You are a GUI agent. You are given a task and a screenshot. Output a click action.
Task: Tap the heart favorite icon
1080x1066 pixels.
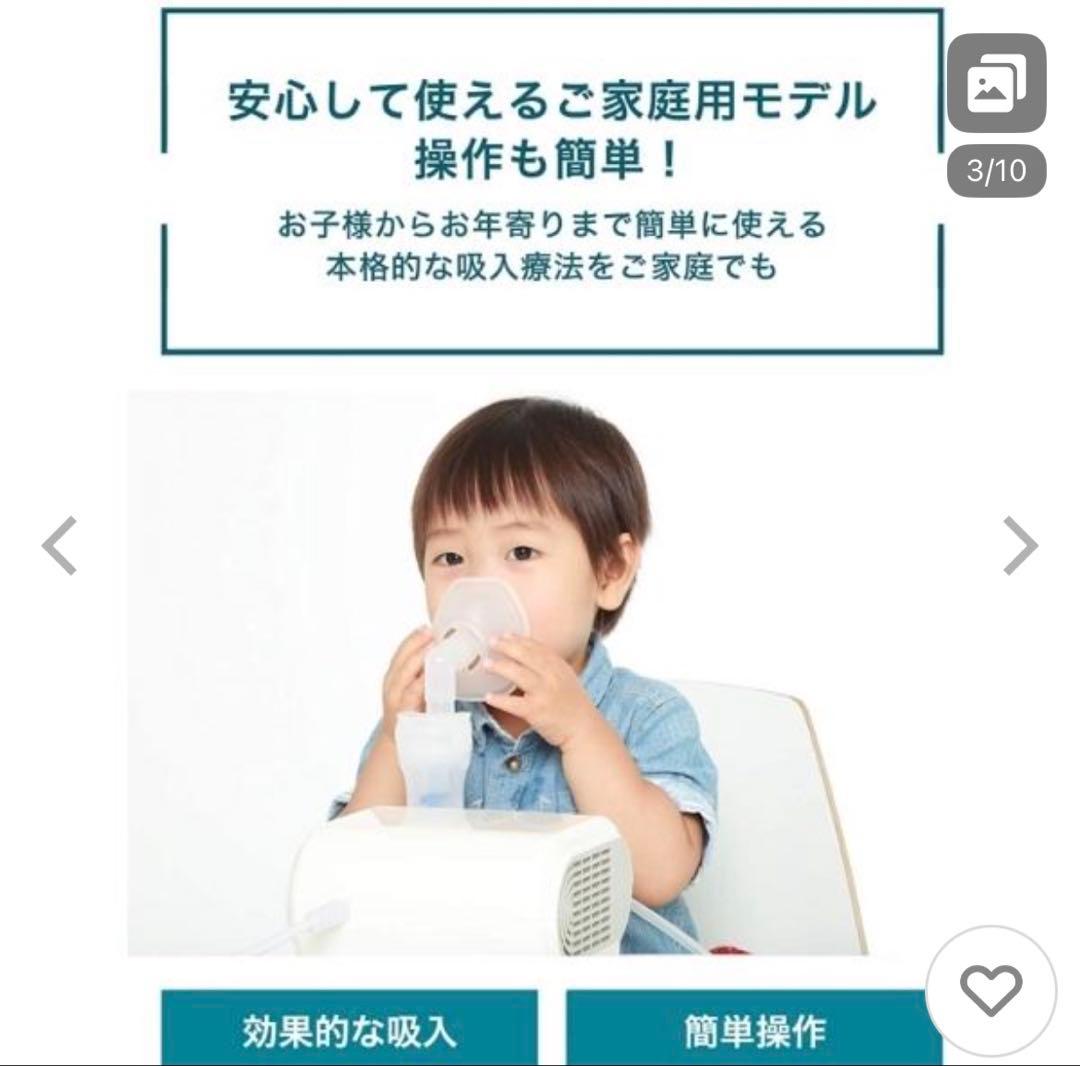pos(991,990)
